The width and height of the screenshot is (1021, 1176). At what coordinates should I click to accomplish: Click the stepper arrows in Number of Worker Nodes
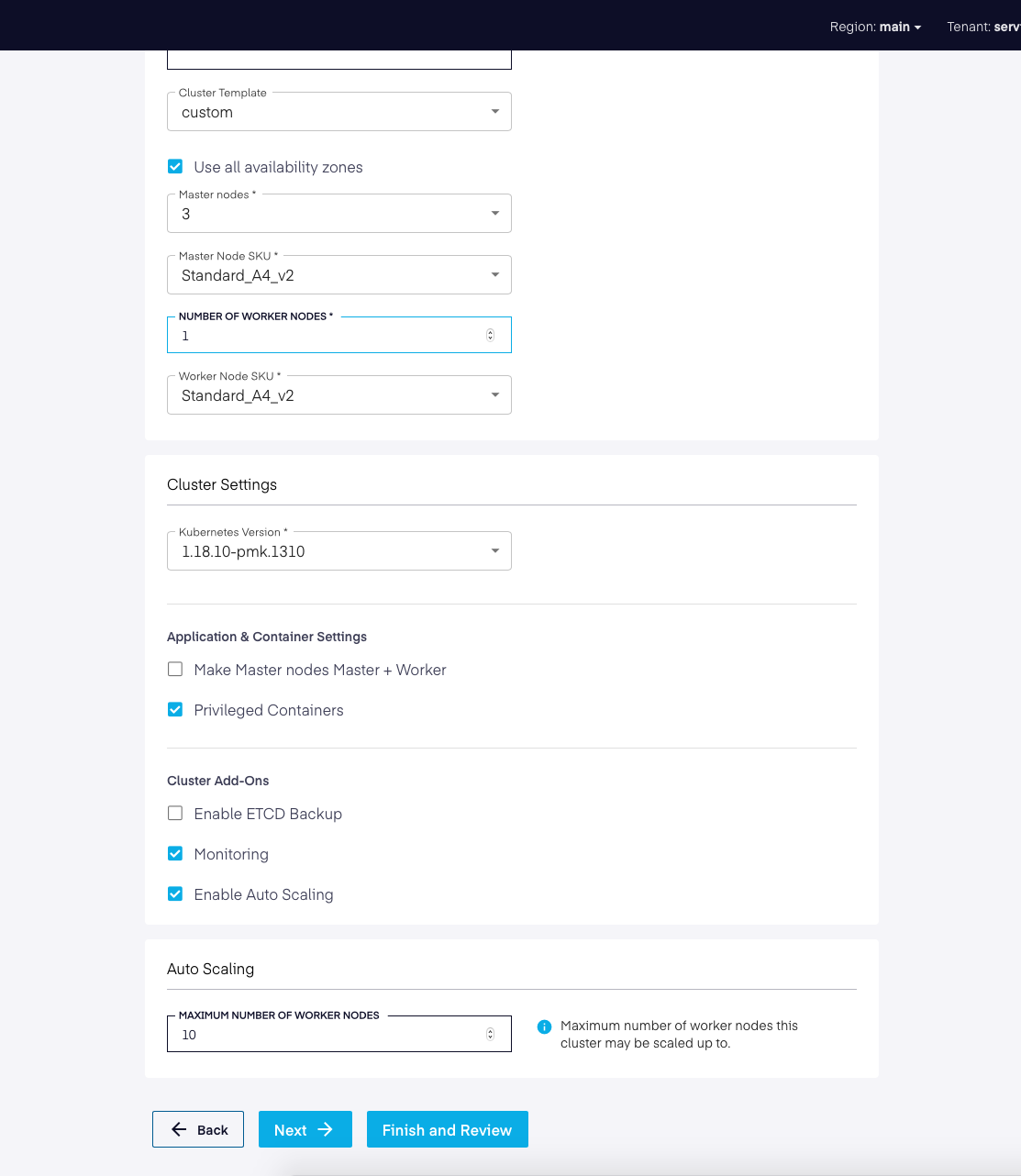490,336
